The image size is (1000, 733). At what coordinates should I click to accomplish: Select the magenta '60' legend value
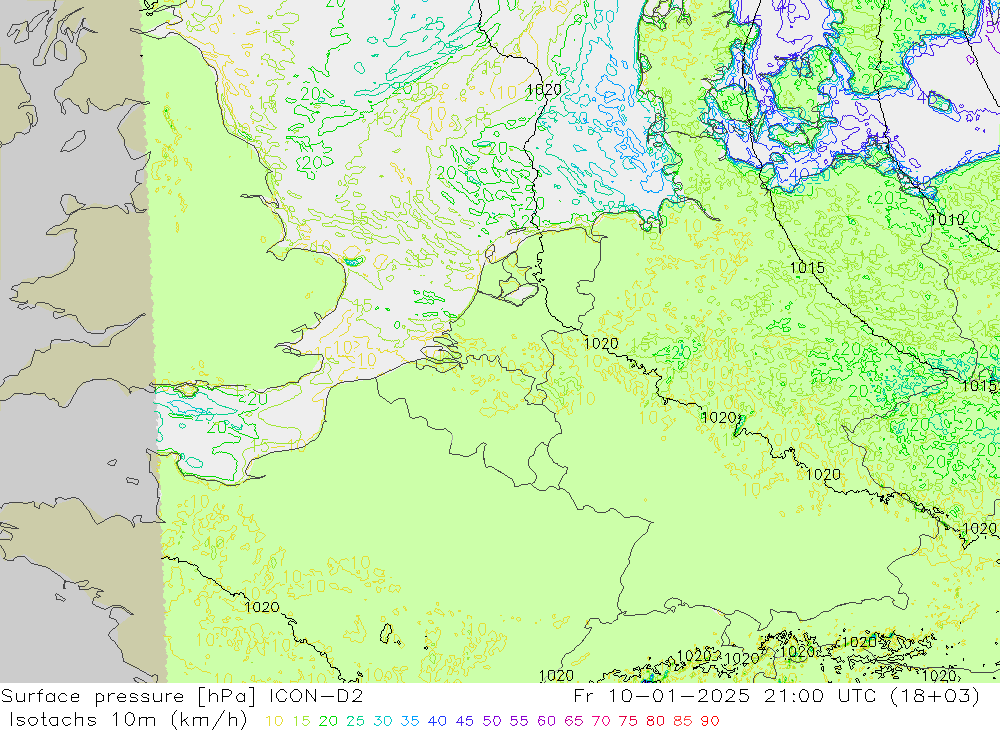tap(547, 721)
